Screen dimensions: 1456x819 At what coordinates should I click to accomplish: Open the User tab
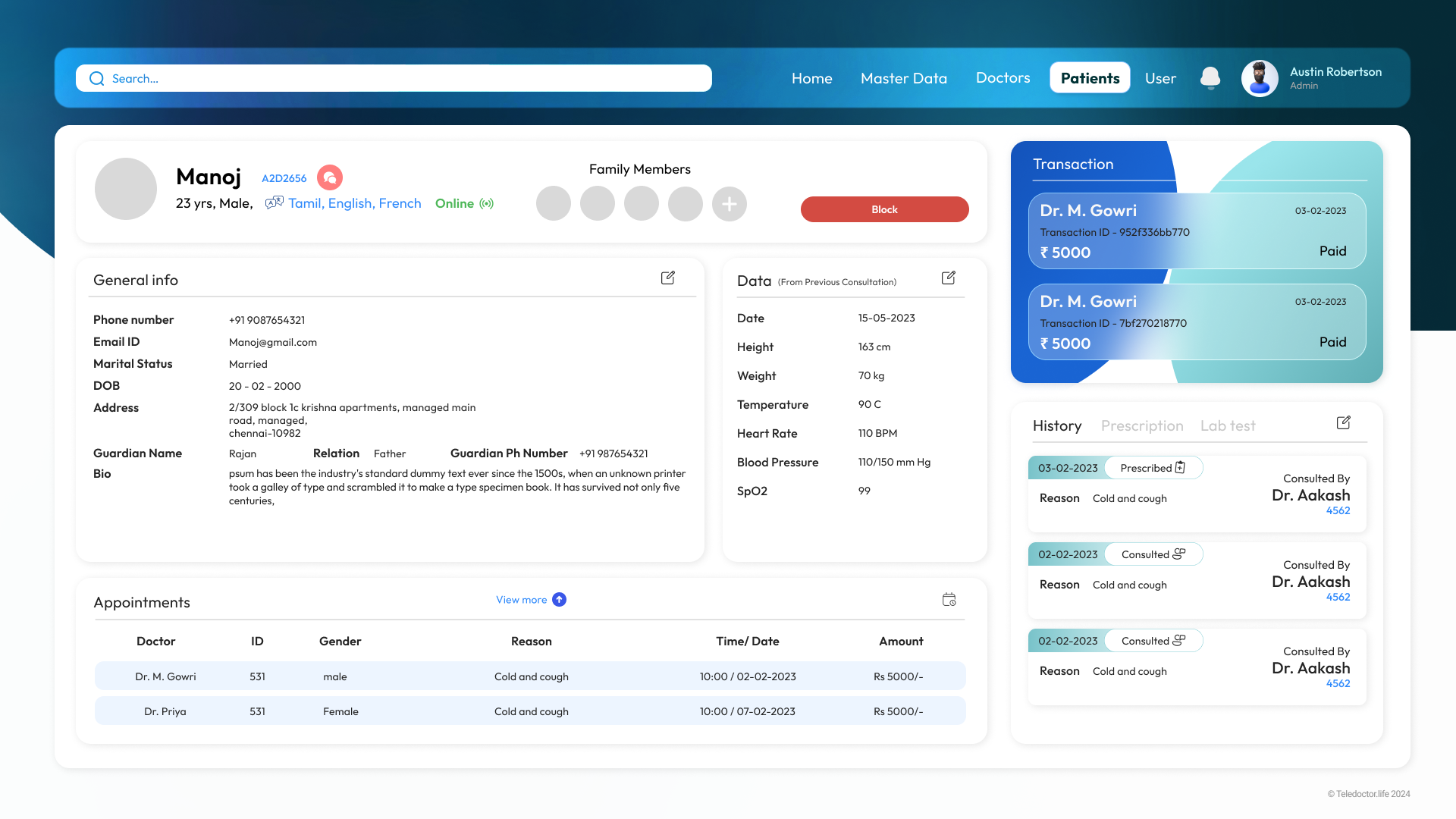(1161, 78)
